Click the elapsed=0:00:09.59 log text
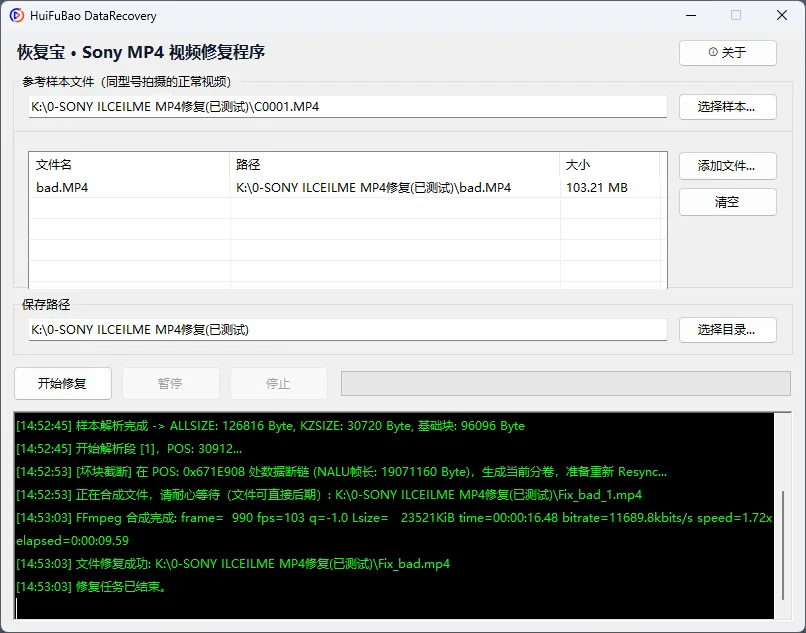This screenshot has width=806, height=633. pyautogui.click(x=72, y=541)
